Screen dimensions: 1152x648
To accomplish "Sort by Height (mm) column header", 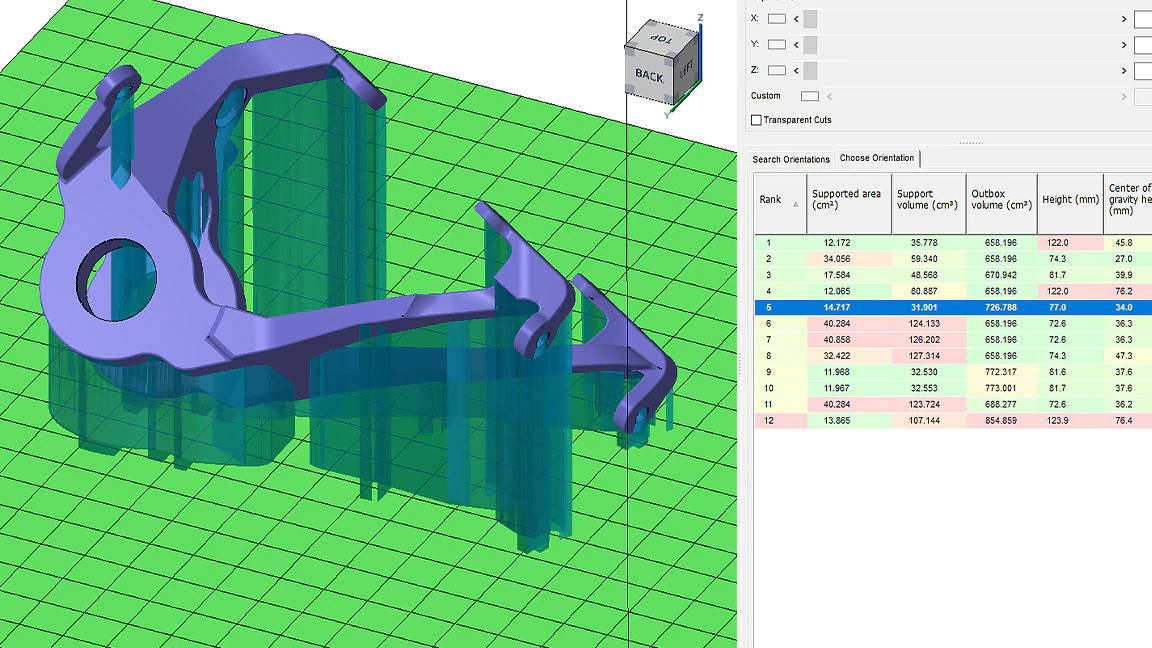I will (x=1070, y=204).
